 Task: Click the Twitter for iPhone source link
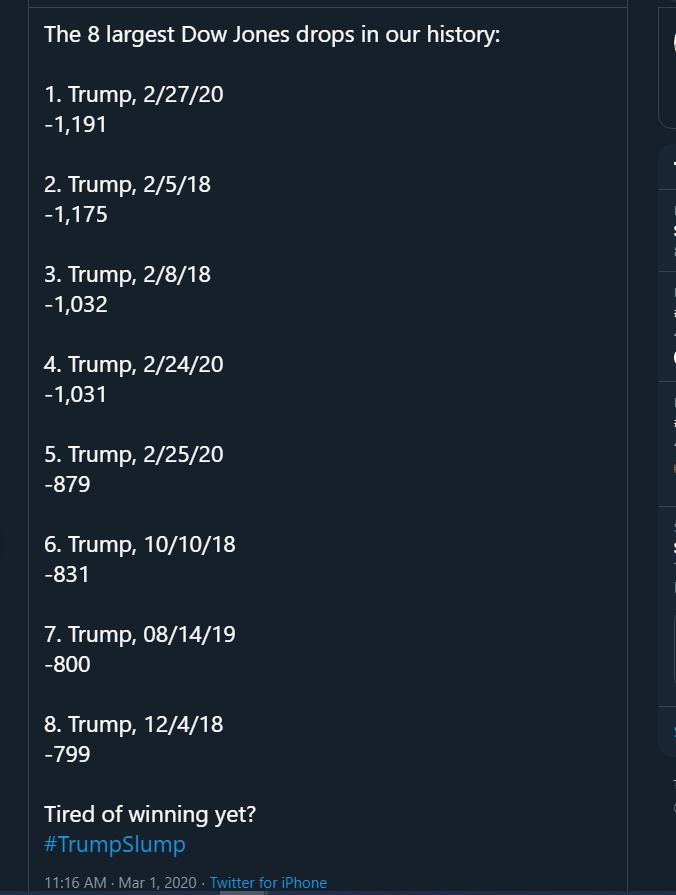268,882
